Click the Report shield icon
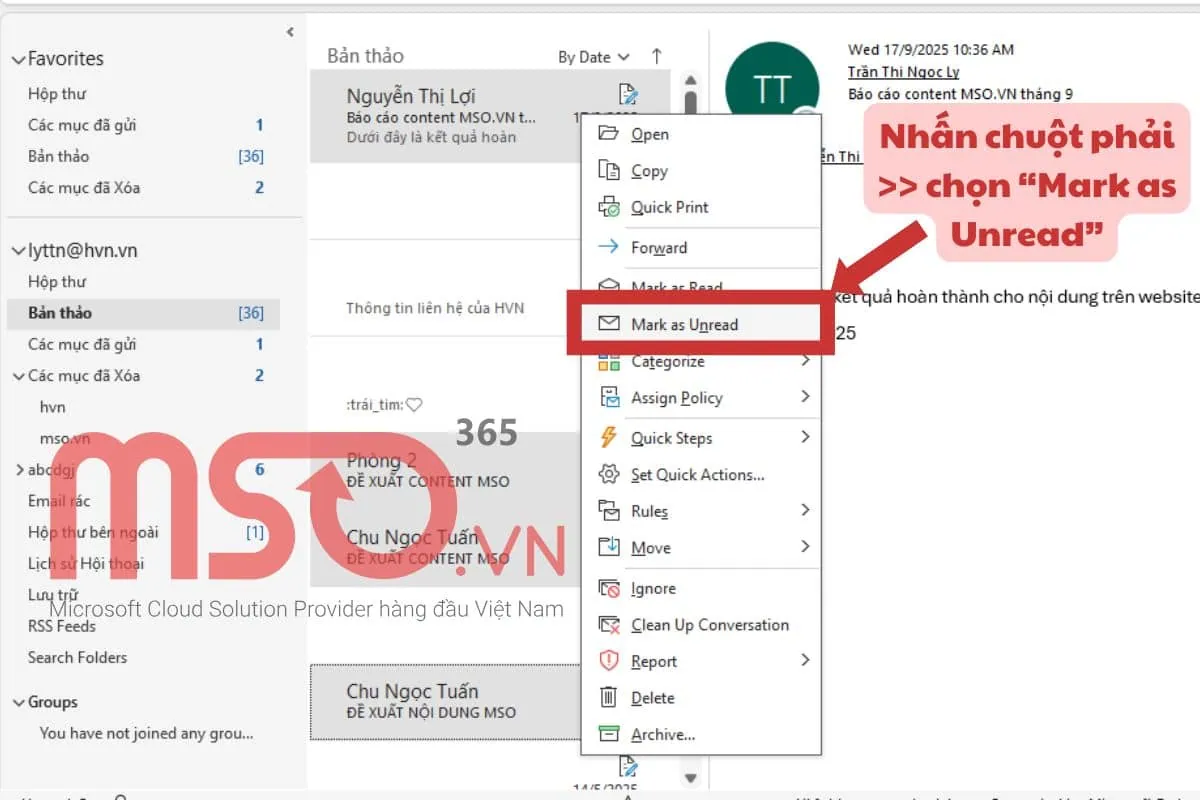This screenshot has width=1200, height=800. click(608, 661)
